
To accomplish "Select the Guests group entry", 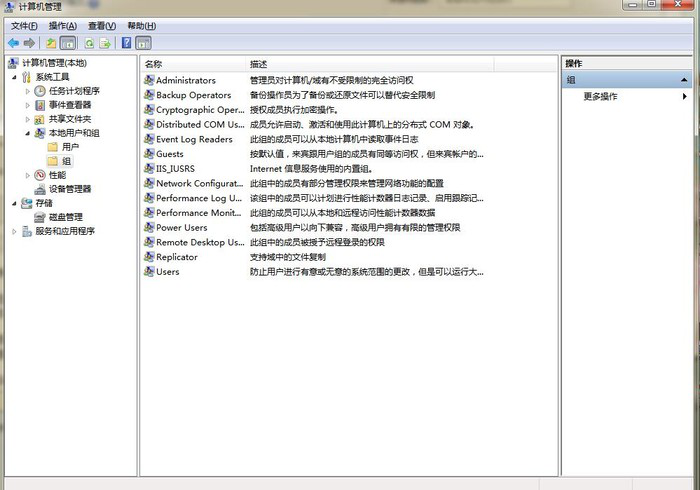I will pos(169,154).
